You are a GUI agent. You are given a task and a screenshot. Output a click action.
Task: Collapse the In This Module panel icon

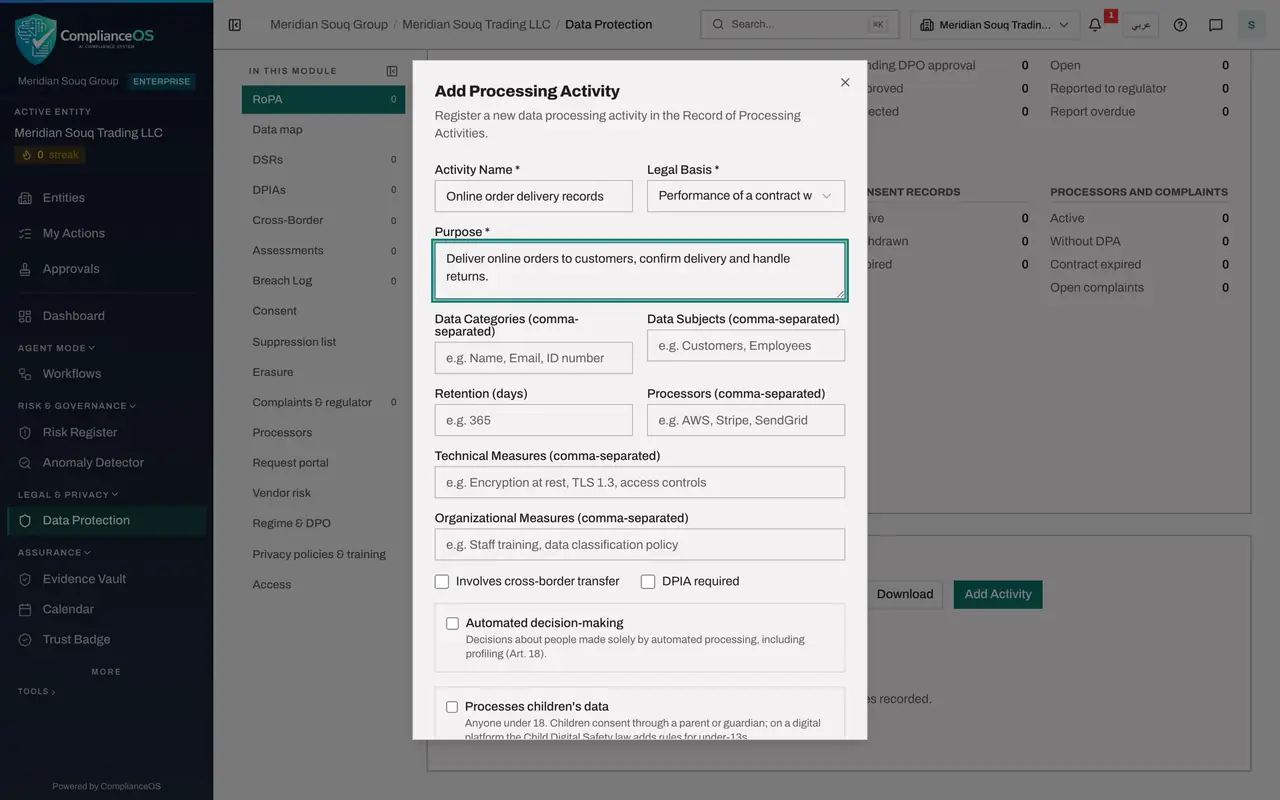[x=392, y=71]
